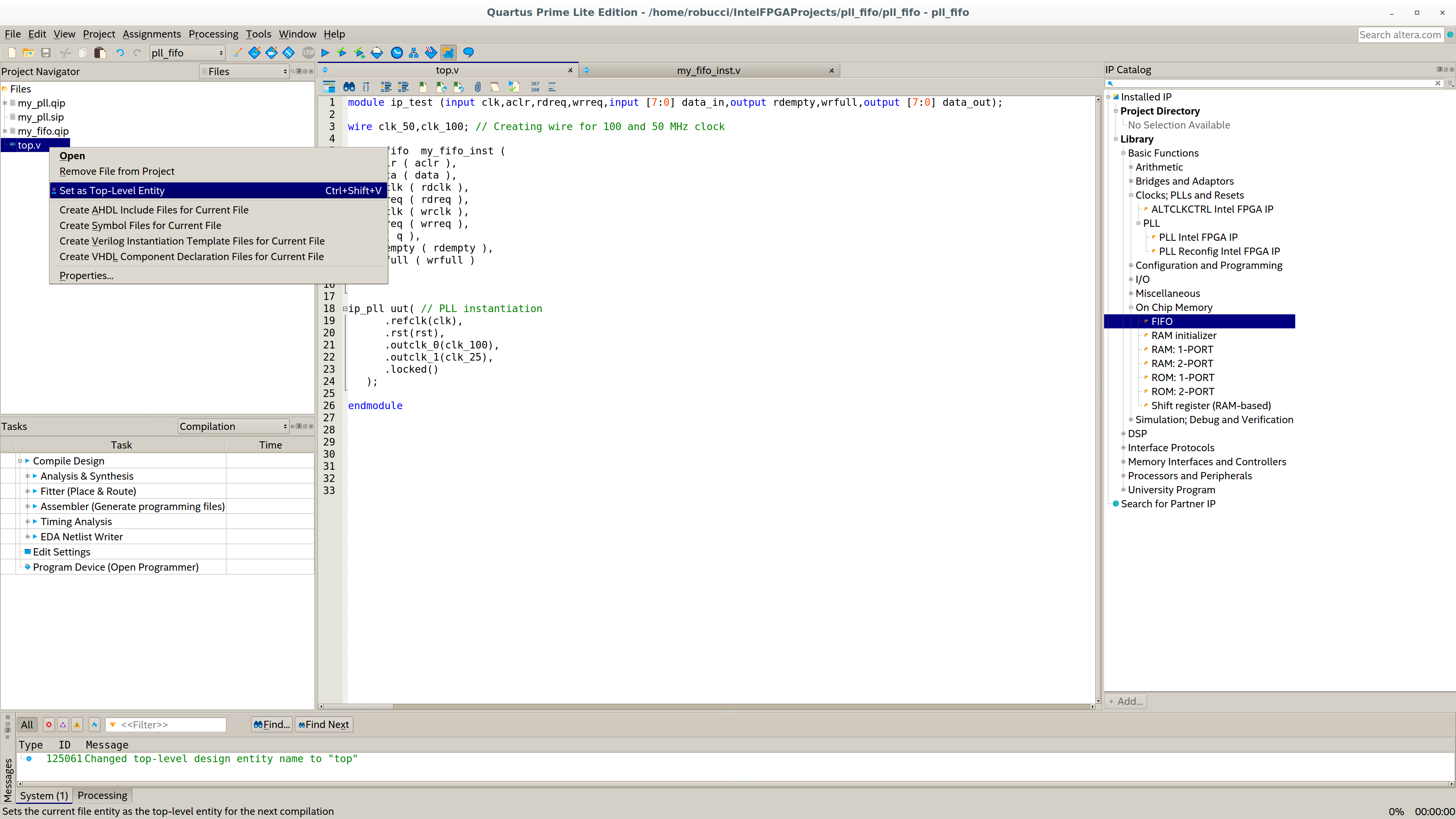Toggle the blue flag suppressed messages filter
Viewport: 1456px width, 819px height.
tap(94, 725)
